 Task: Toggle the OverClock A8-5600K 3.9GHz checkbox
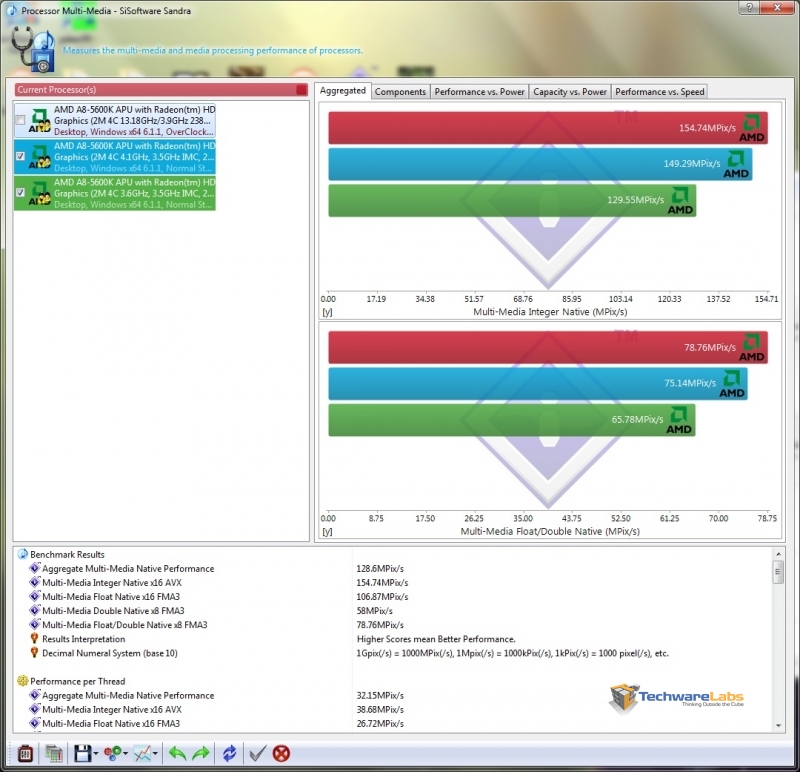point(20,120)
